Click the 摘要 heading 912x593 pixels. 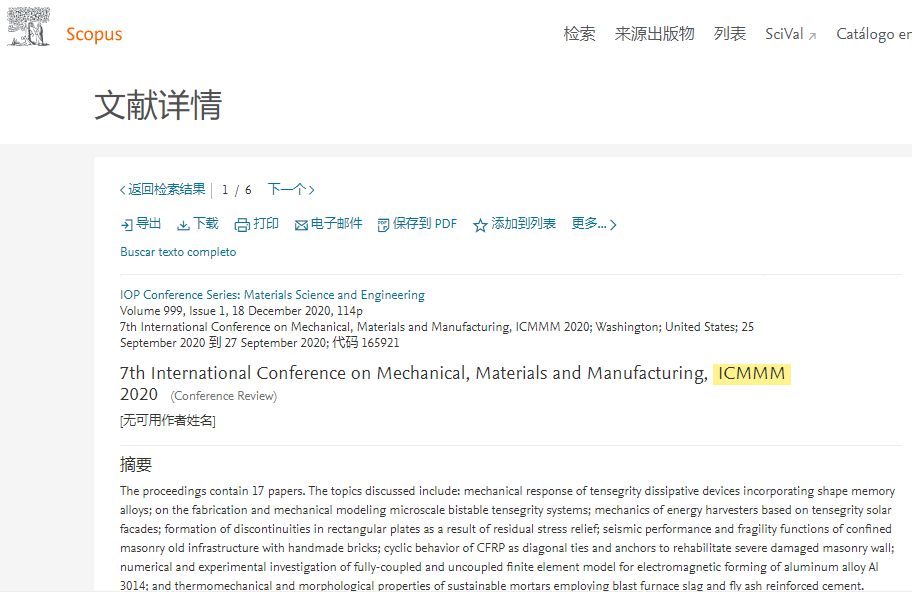click(136, 465)
